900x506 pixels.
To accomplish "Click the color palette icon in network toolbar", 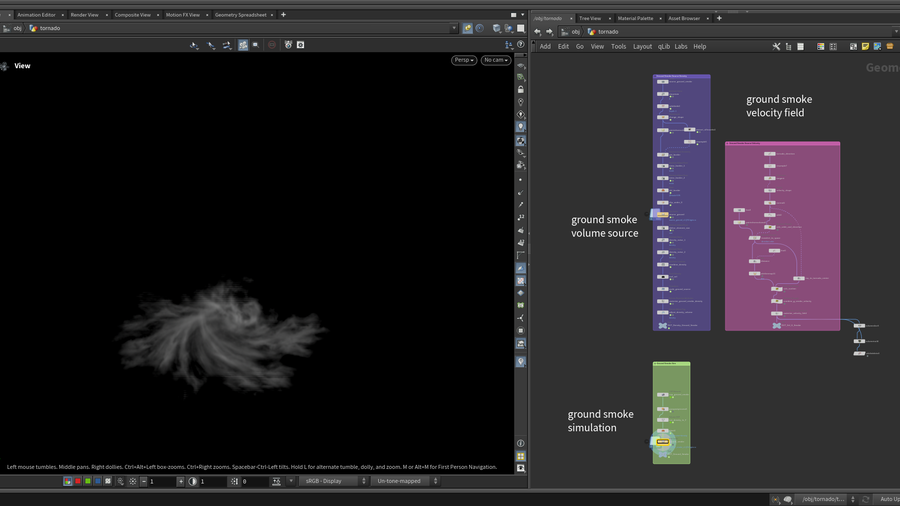I will pos(821,46).
